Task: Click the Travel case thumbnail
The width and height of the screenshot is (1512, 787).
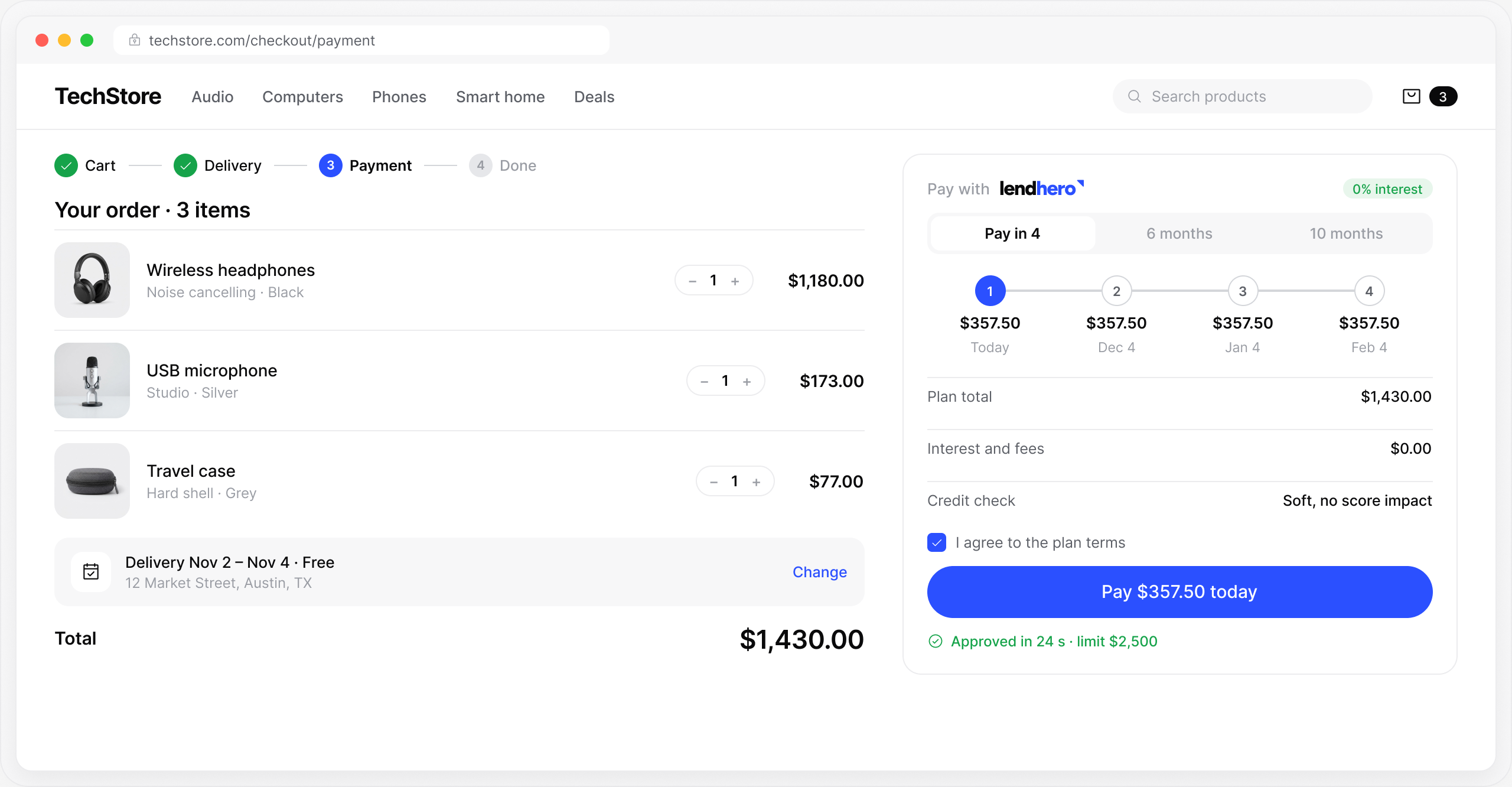Action: 92,481
